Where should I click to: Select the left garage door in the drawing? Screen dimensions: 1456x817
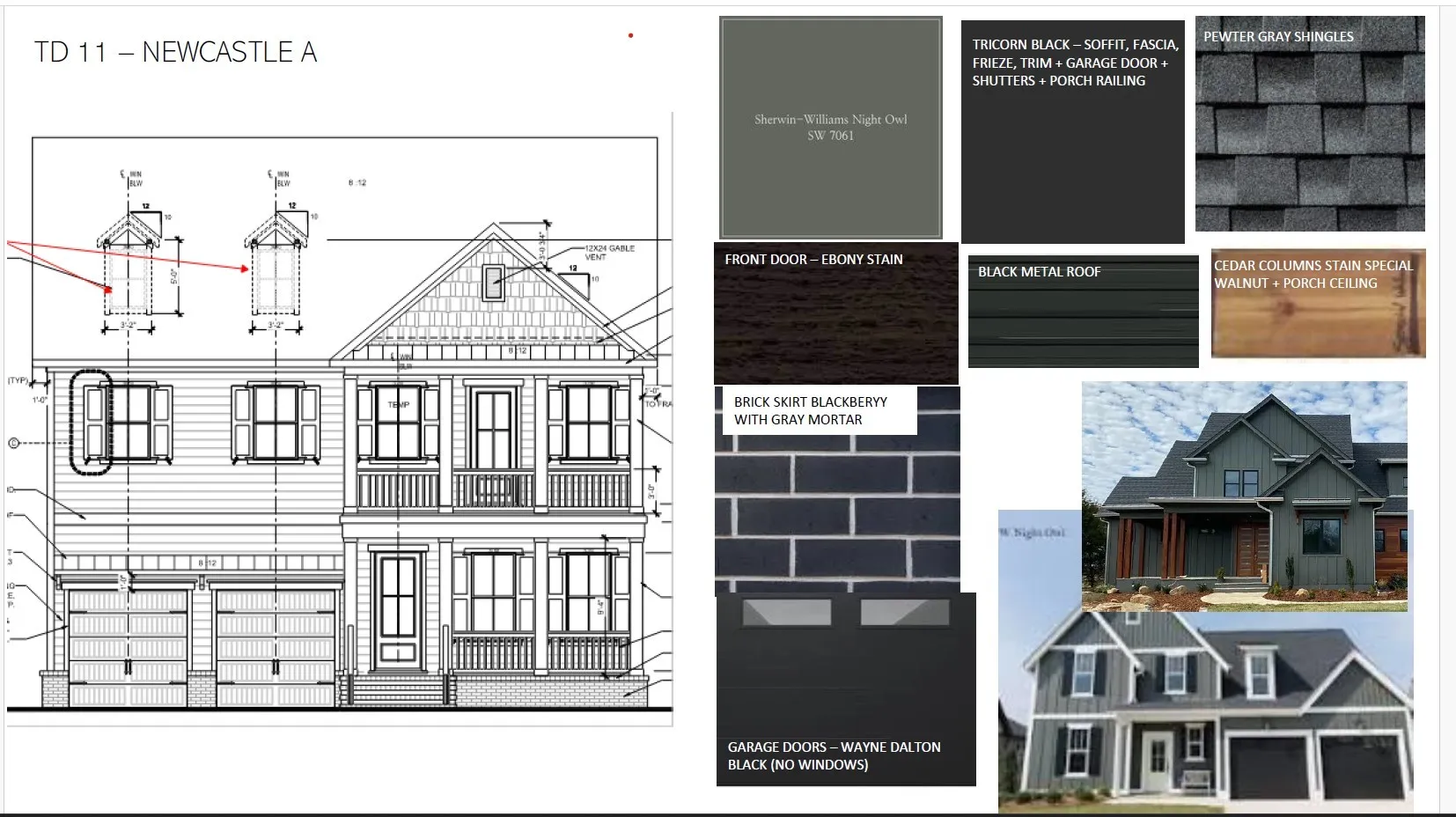coord(129,647)
